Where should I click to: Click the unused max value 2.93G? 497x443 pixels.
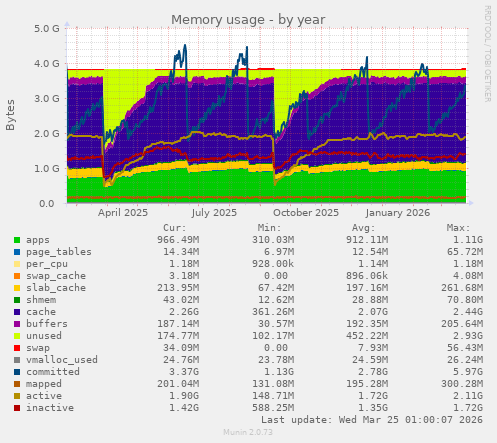click(x=468, y=336)
